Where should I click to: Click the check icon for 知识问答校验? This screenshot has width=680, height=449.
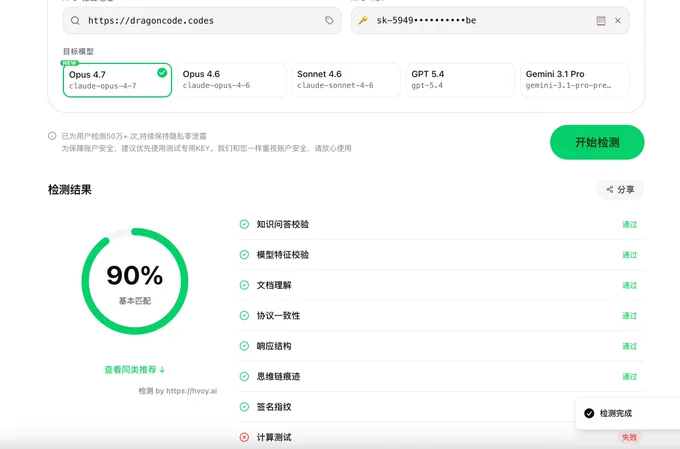point(244,224)
